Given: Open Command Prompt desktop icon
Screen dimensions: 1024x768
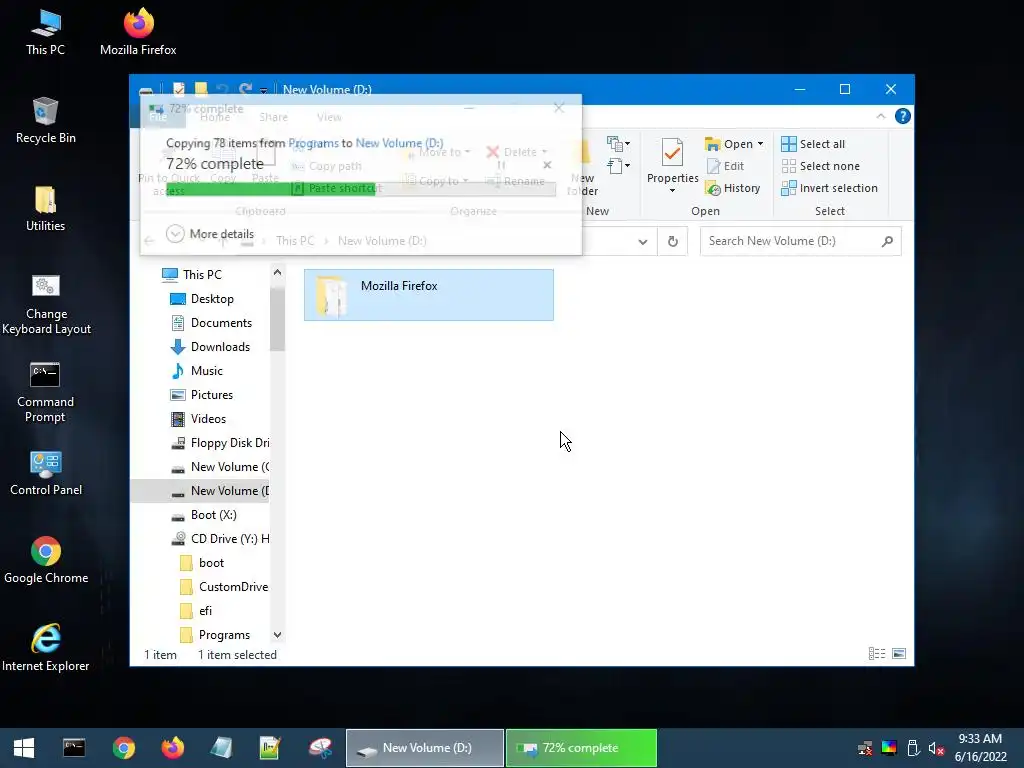Looking at the screenshot, I should click(46, 392).
